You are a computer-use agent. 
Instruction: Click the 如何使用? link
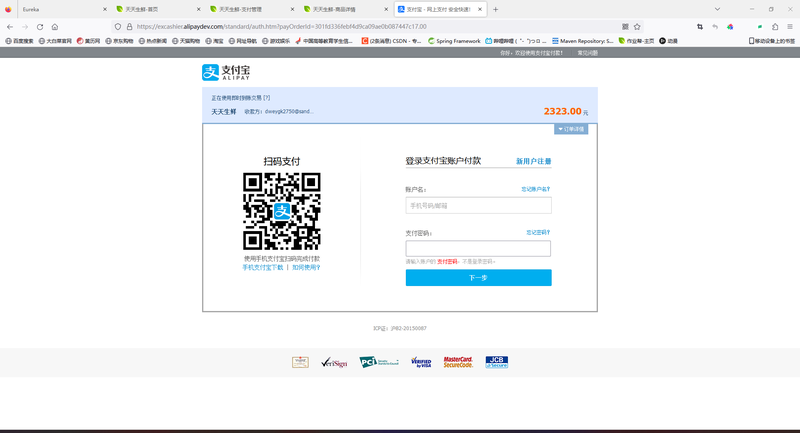(x=306, y=267)
